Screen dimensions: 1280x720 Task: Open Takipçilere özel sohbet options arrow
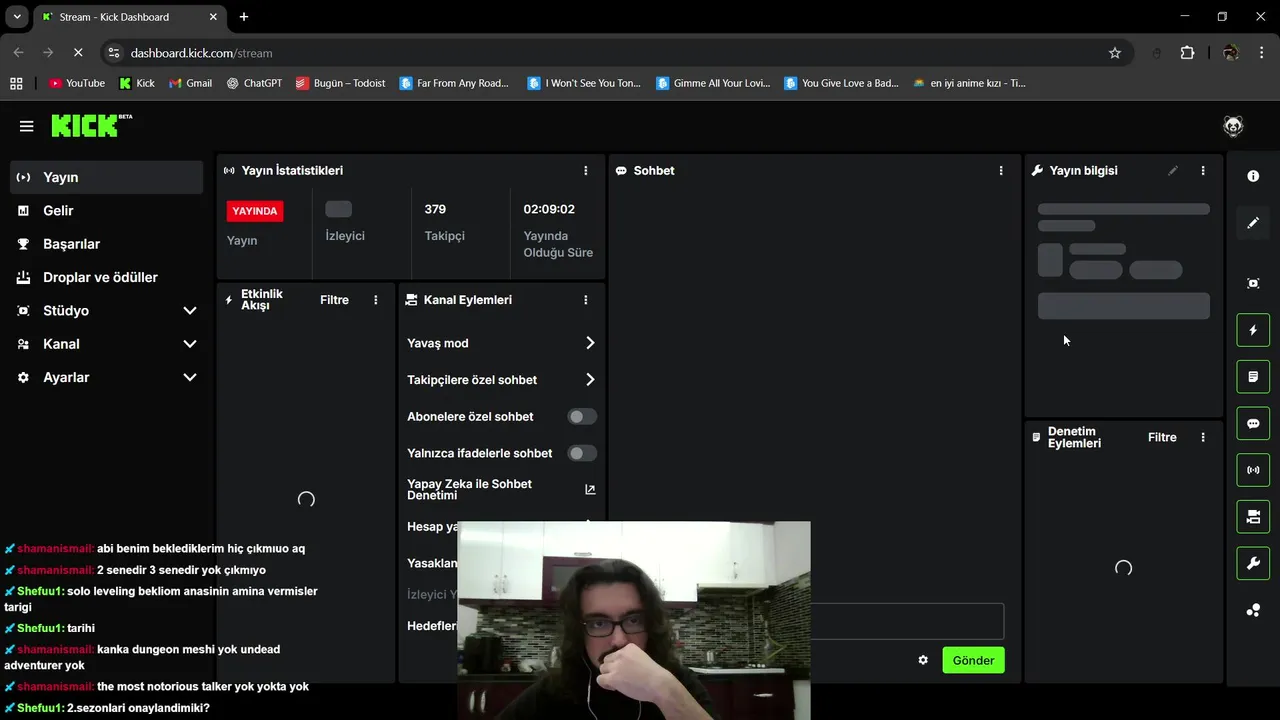[590, 380]
